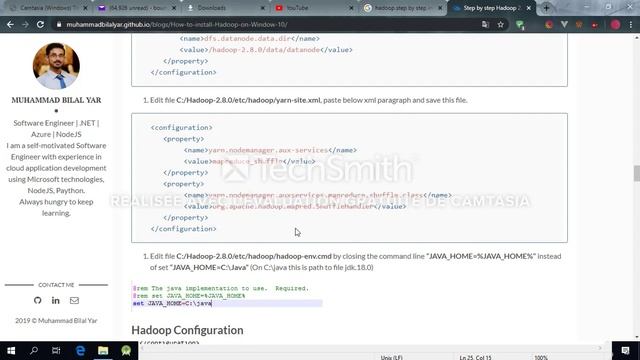Open the author's LinkedIn icon
Screen dimensions: 640x360
(56, 300)
